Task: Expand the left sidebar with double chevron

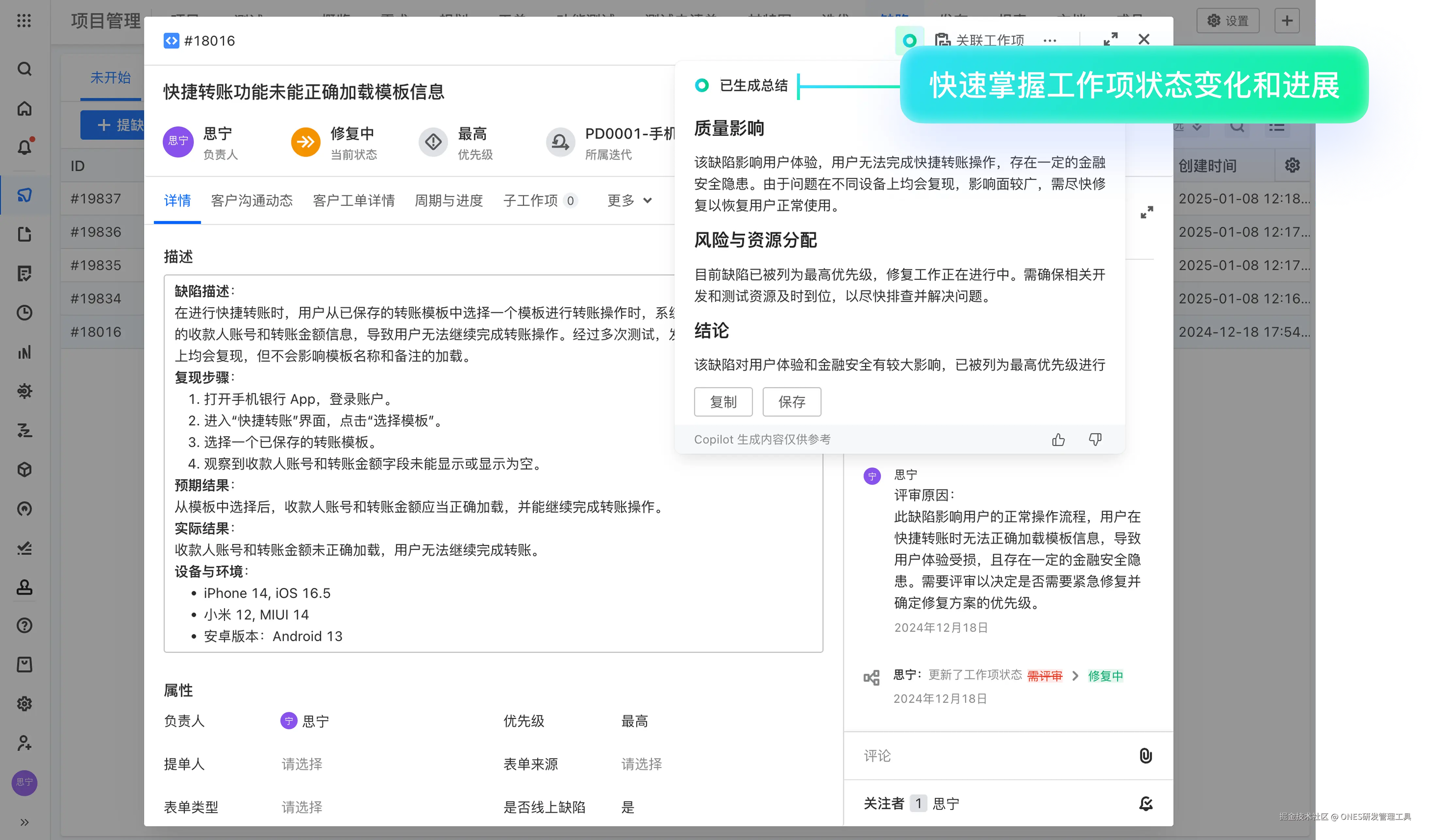Action: point(25,822)
